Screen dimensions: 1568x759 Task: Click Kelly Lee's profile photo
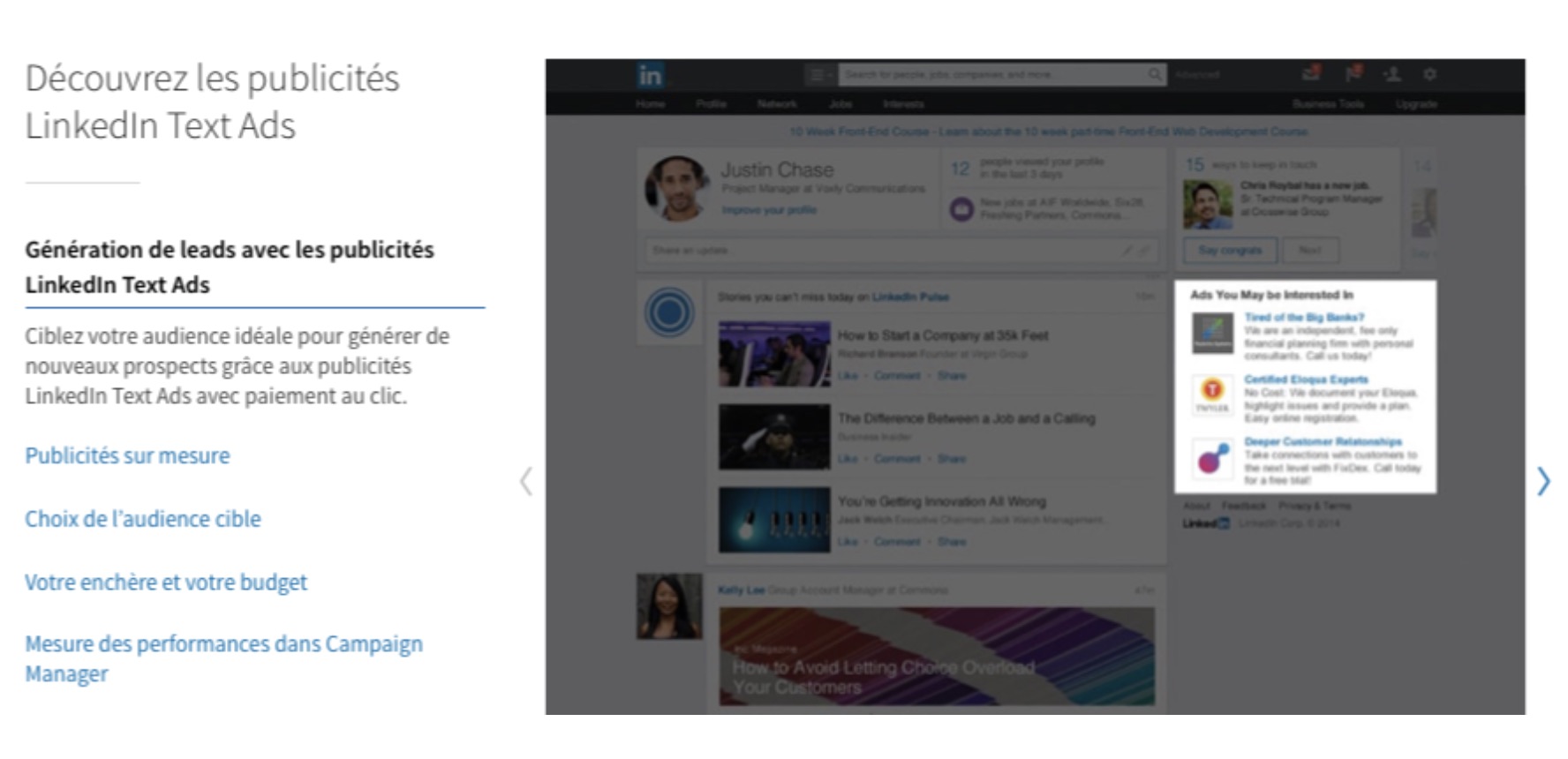click(669, 606)
